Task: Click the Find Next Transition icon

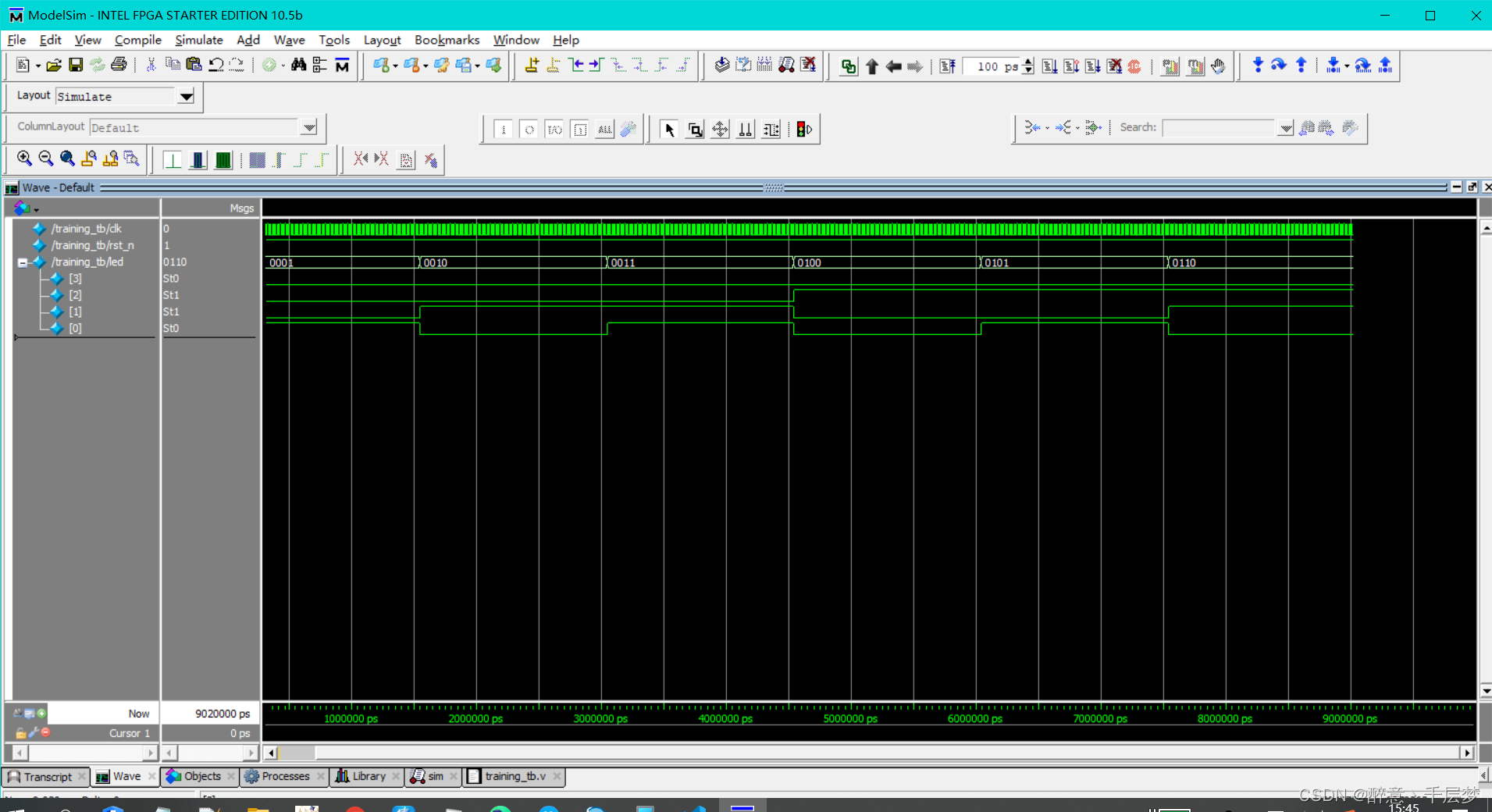Action: (596, 66)
